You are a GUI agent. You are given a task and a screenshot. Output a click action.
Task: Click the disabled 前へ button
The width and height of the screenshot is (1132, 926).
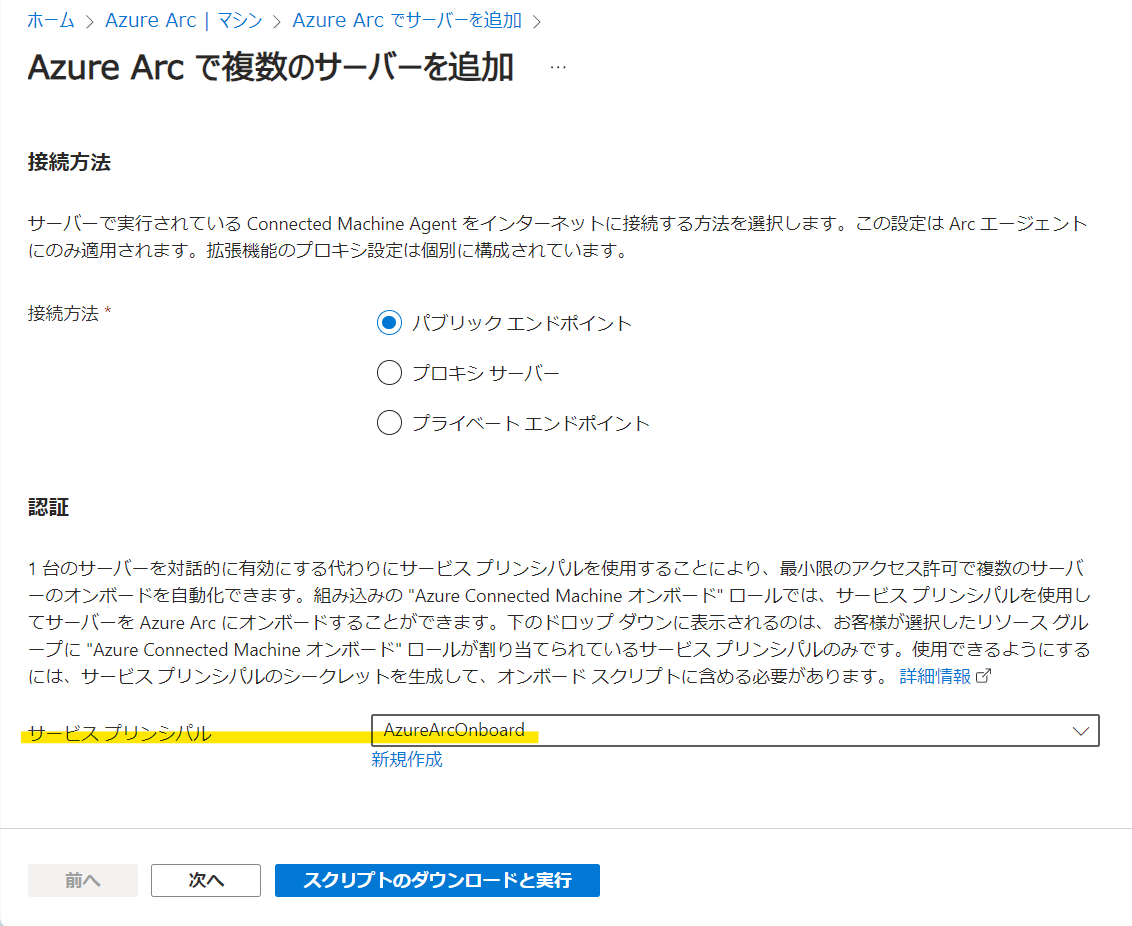point(83,880)
